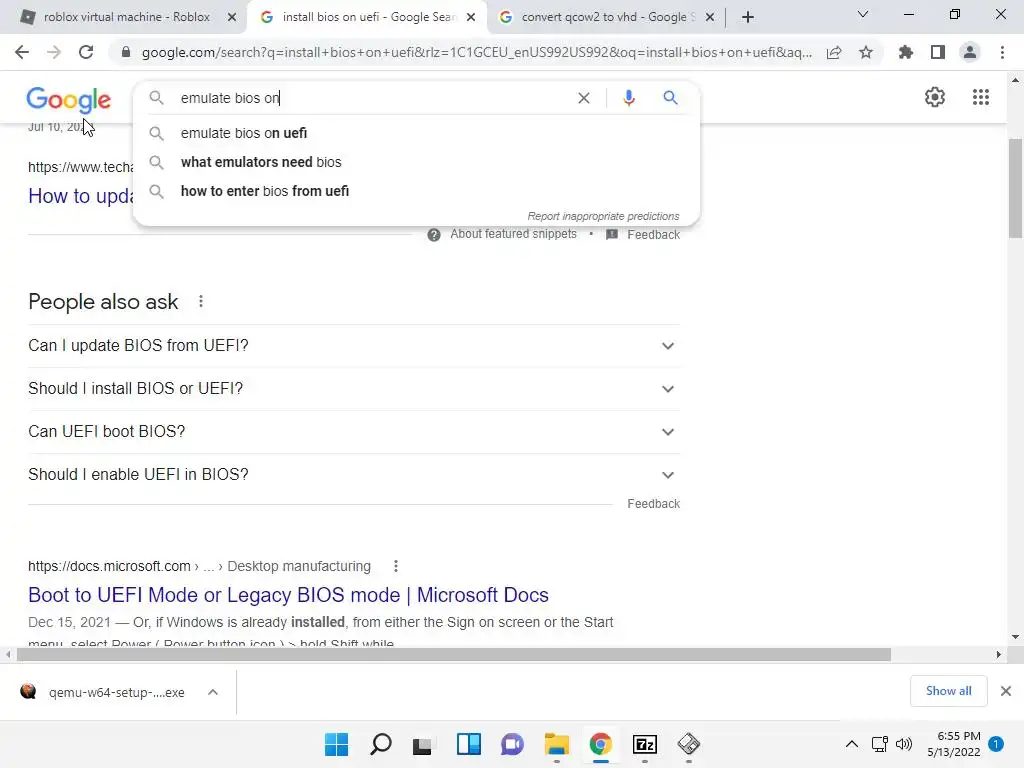Open File Explorer from taskbar
Image resolution: width=1024 pixels, height=768 pixels.
click(556, 744)
